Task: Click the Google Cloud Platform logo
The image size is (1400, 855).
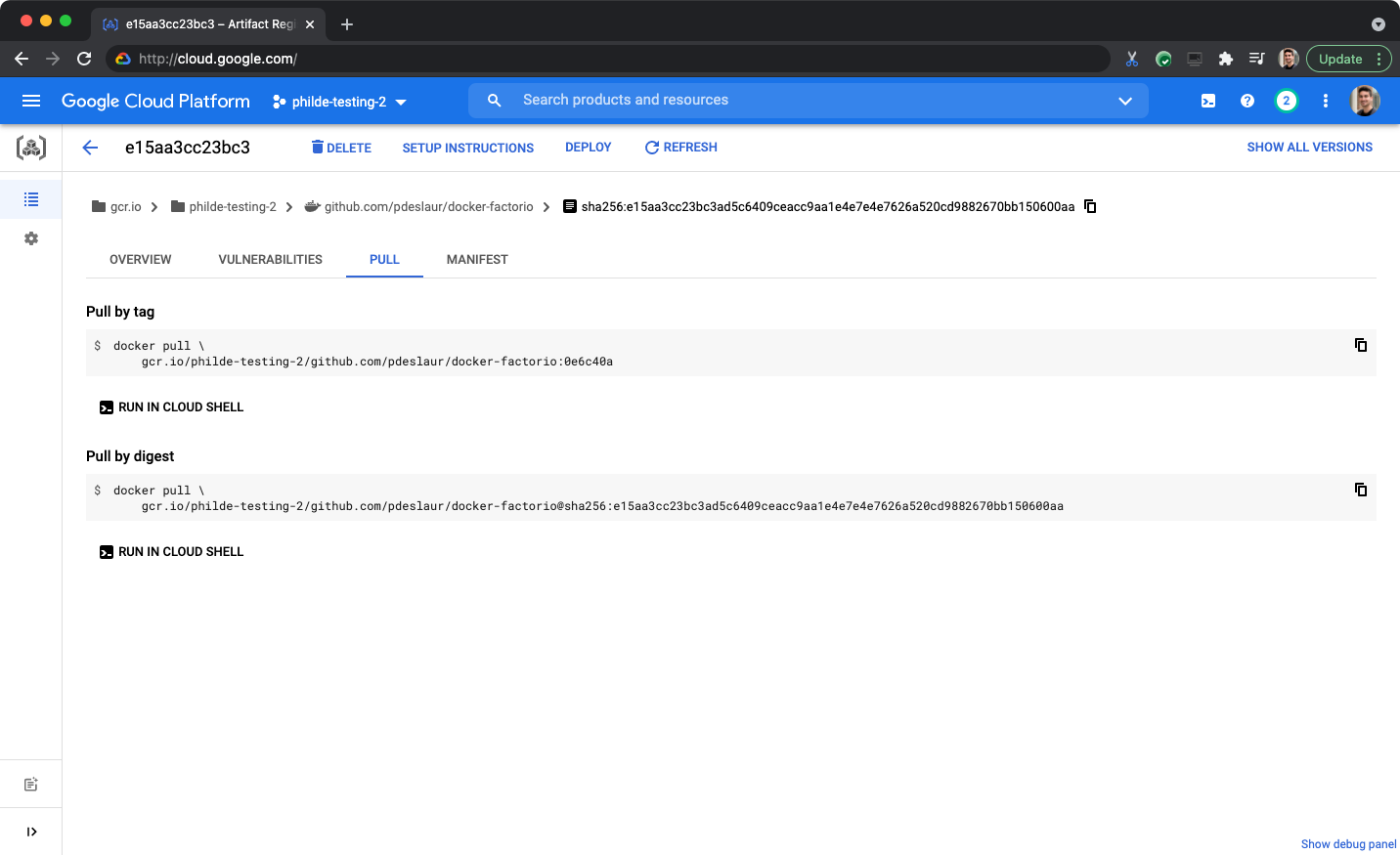Action: point(155,101)
